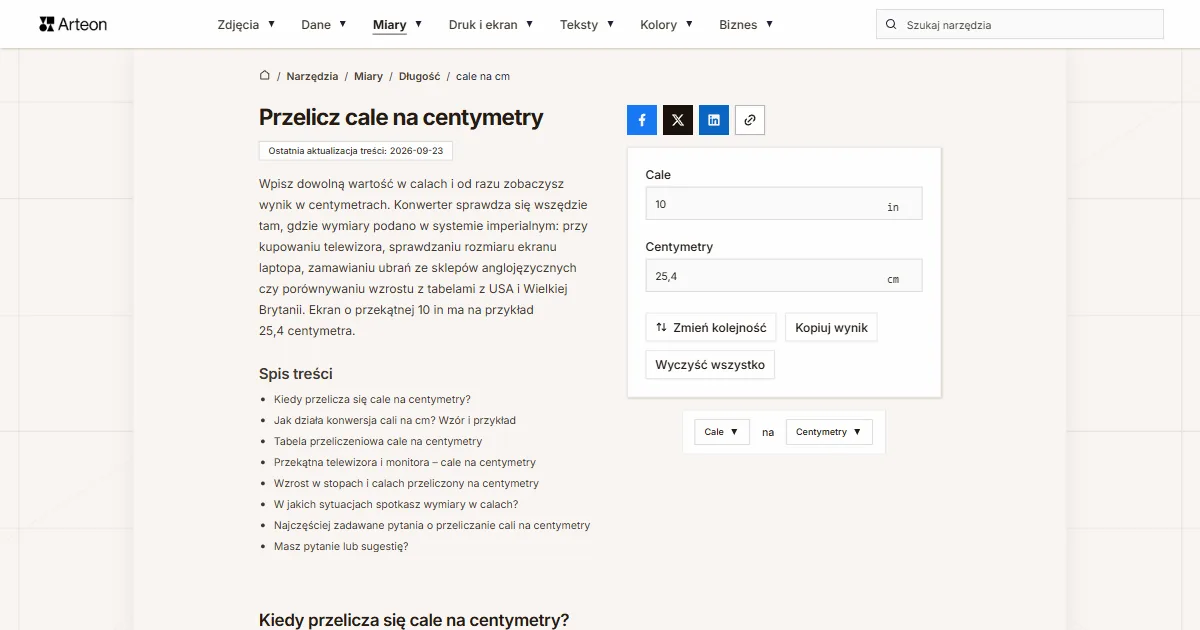Open the Kolory menu
The height and width of the screenshot is (630, 1200).
(x=667, y=24)
